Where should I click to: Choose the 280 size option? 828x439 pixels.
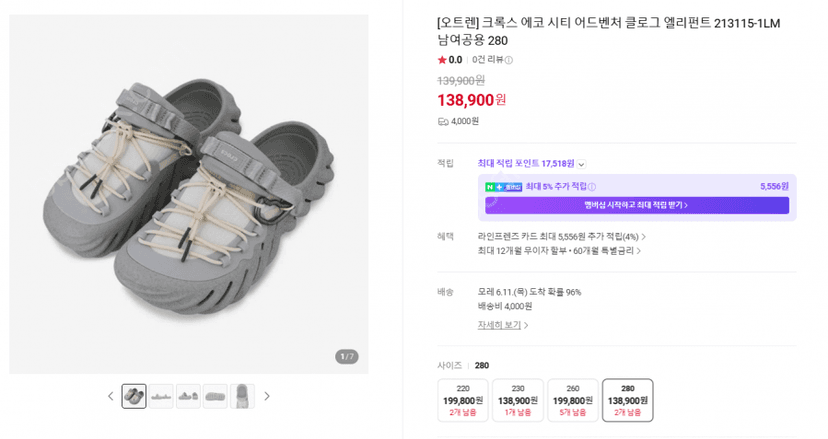[627, 400]
